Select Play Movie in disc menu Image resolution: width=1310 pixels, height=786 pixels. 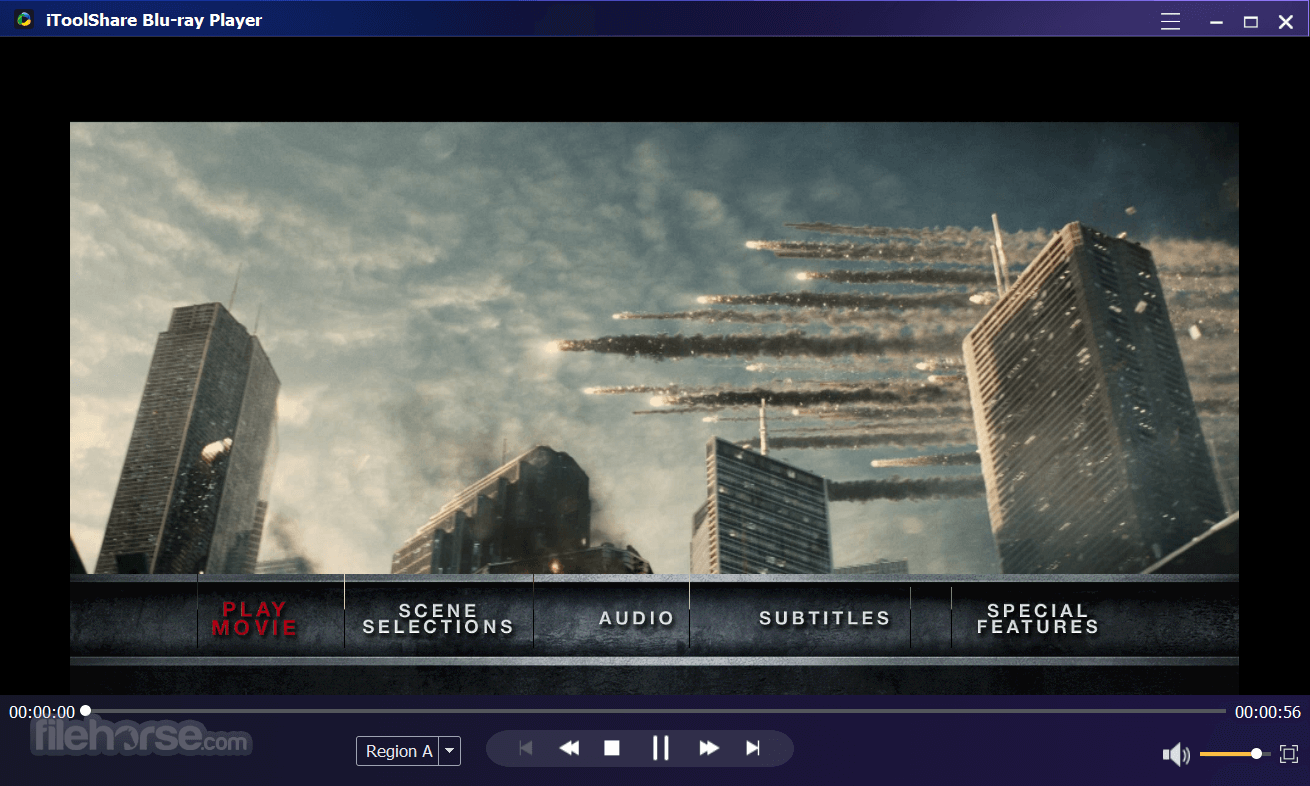(x=254, y=619)
